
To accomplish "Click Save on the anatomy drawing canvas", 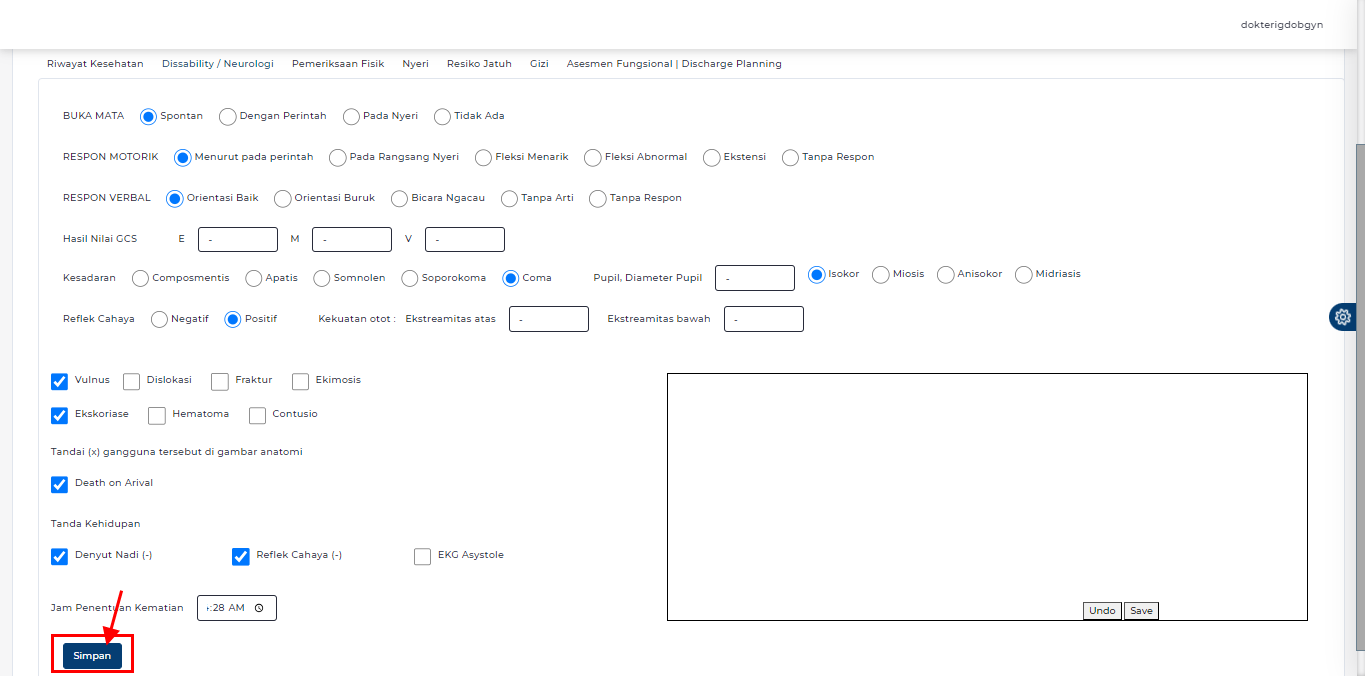I will point(1140,610).
